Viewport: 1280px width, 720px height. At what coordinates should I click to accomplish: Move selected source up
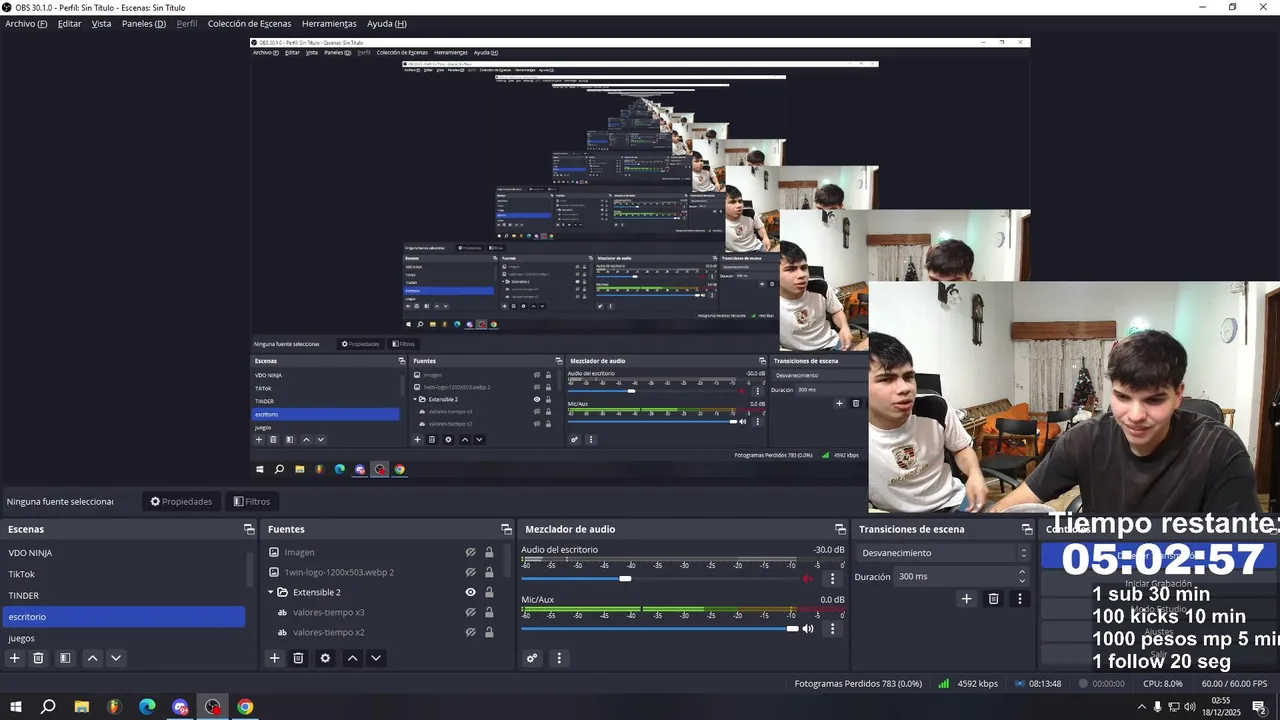[352, 658]
